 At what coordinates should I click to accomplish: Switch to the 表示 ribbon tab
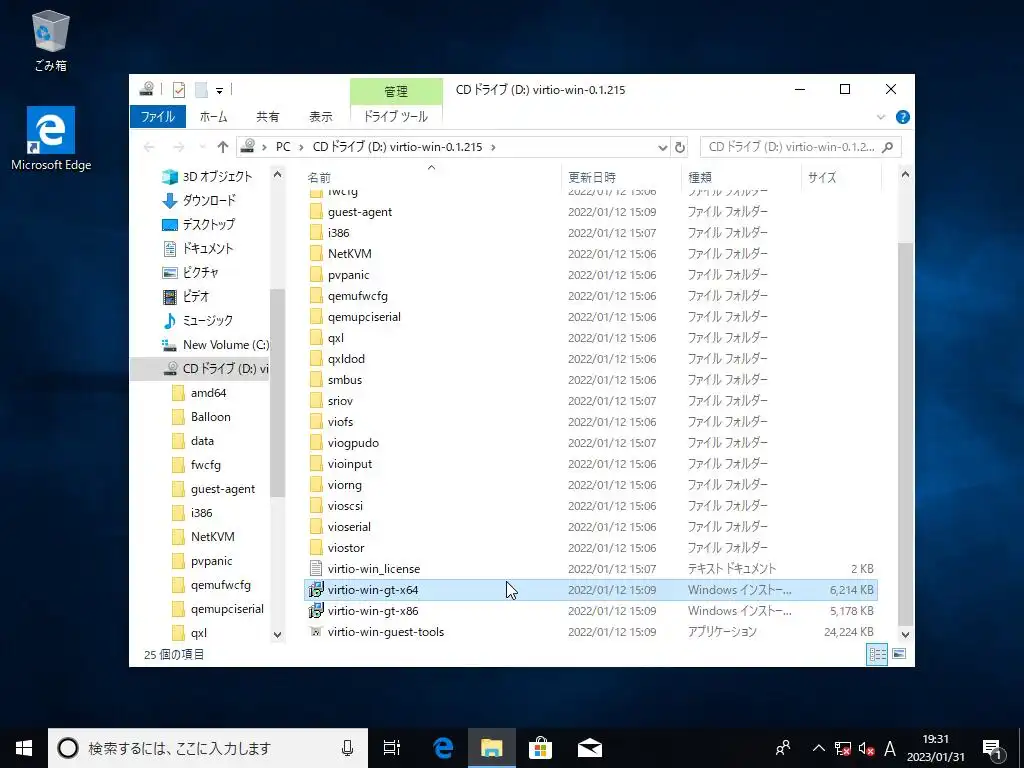point(321,116)
